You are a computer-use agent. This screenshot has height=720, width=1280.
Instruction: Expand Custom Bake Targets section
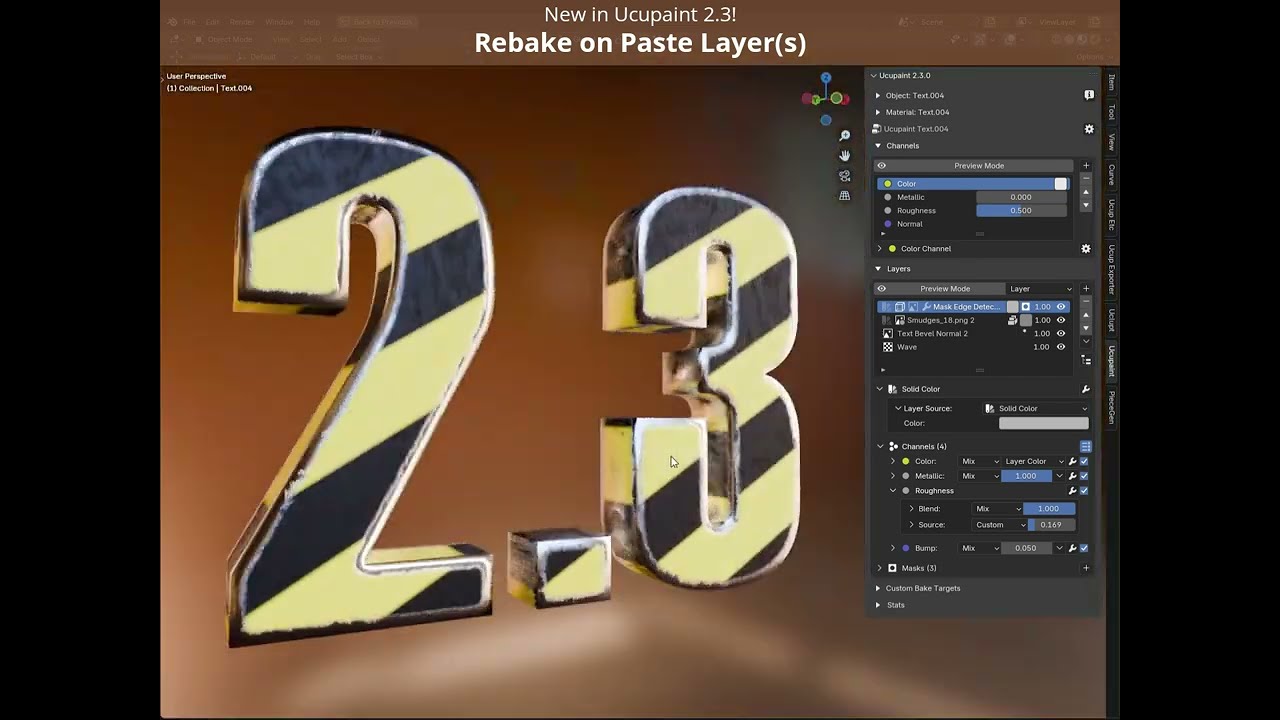pyautogui.click(x=878, y=588)
